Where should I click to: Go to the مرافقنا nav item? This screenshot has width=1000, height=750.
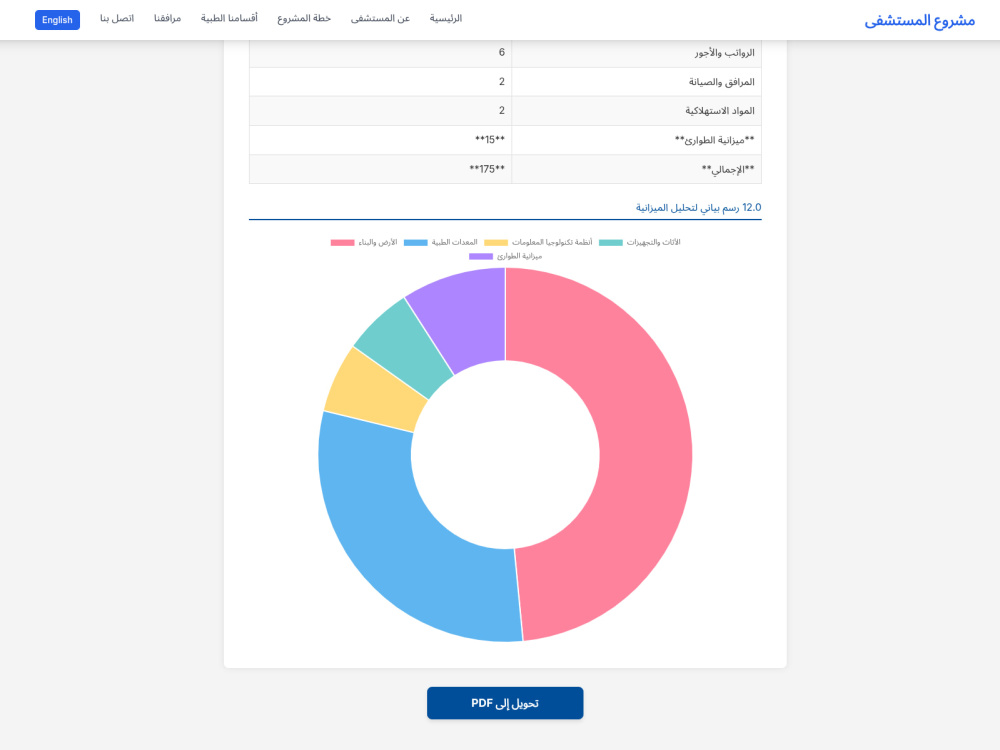pyautogui.click(x=167, y=18)
